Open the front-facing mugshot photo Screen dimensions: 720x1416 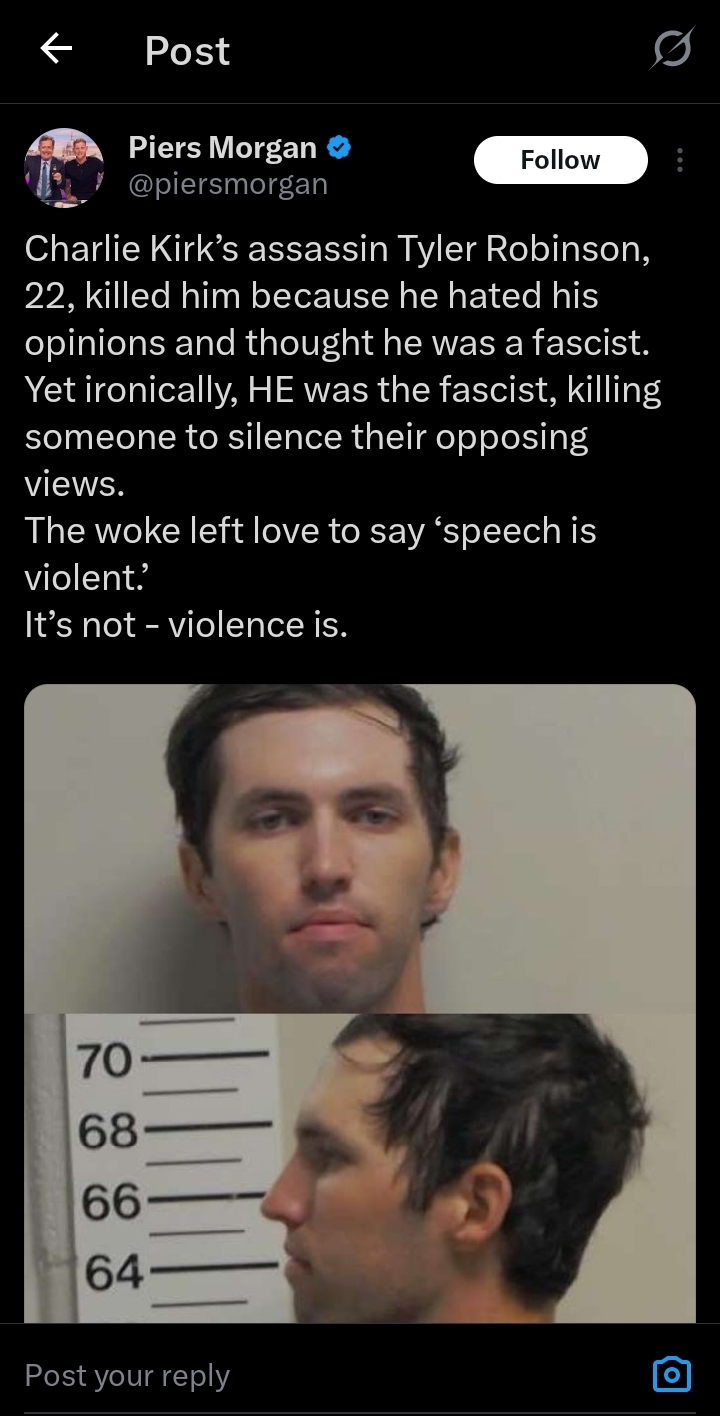[360, 848]
